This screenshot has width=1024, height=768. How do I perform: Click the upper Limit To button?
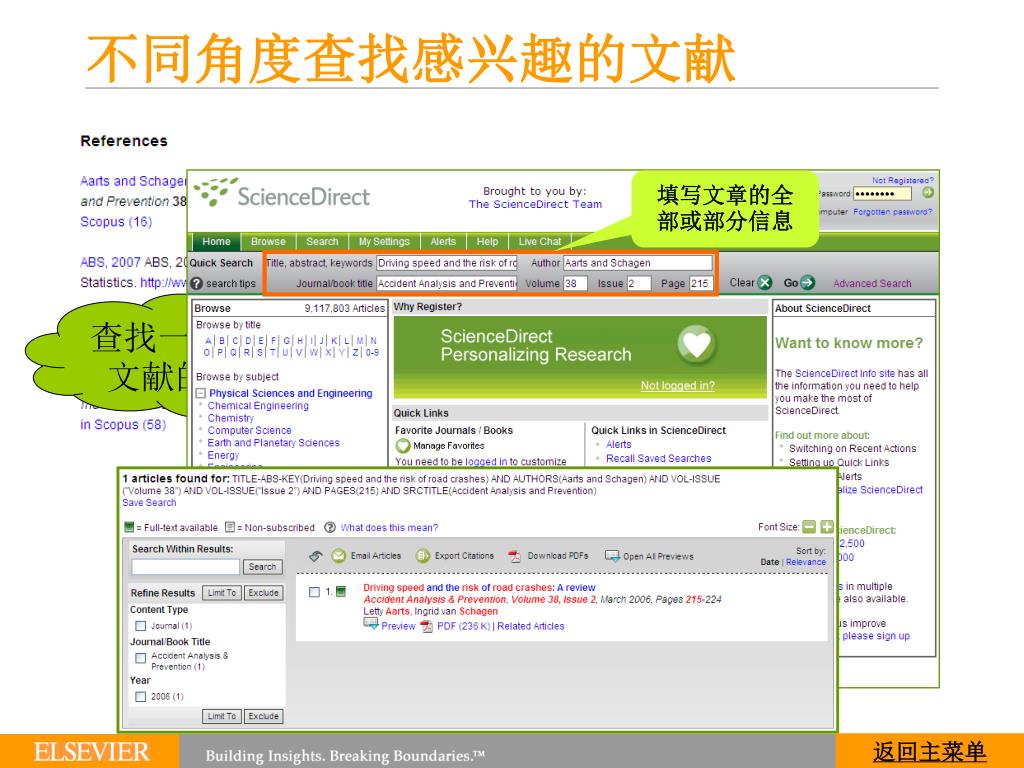coord(222,592)
